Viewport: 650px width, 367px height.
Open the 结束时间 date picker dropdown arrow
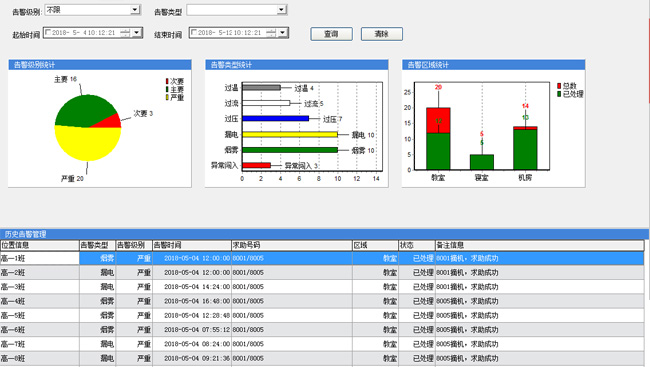coord(283,32)
